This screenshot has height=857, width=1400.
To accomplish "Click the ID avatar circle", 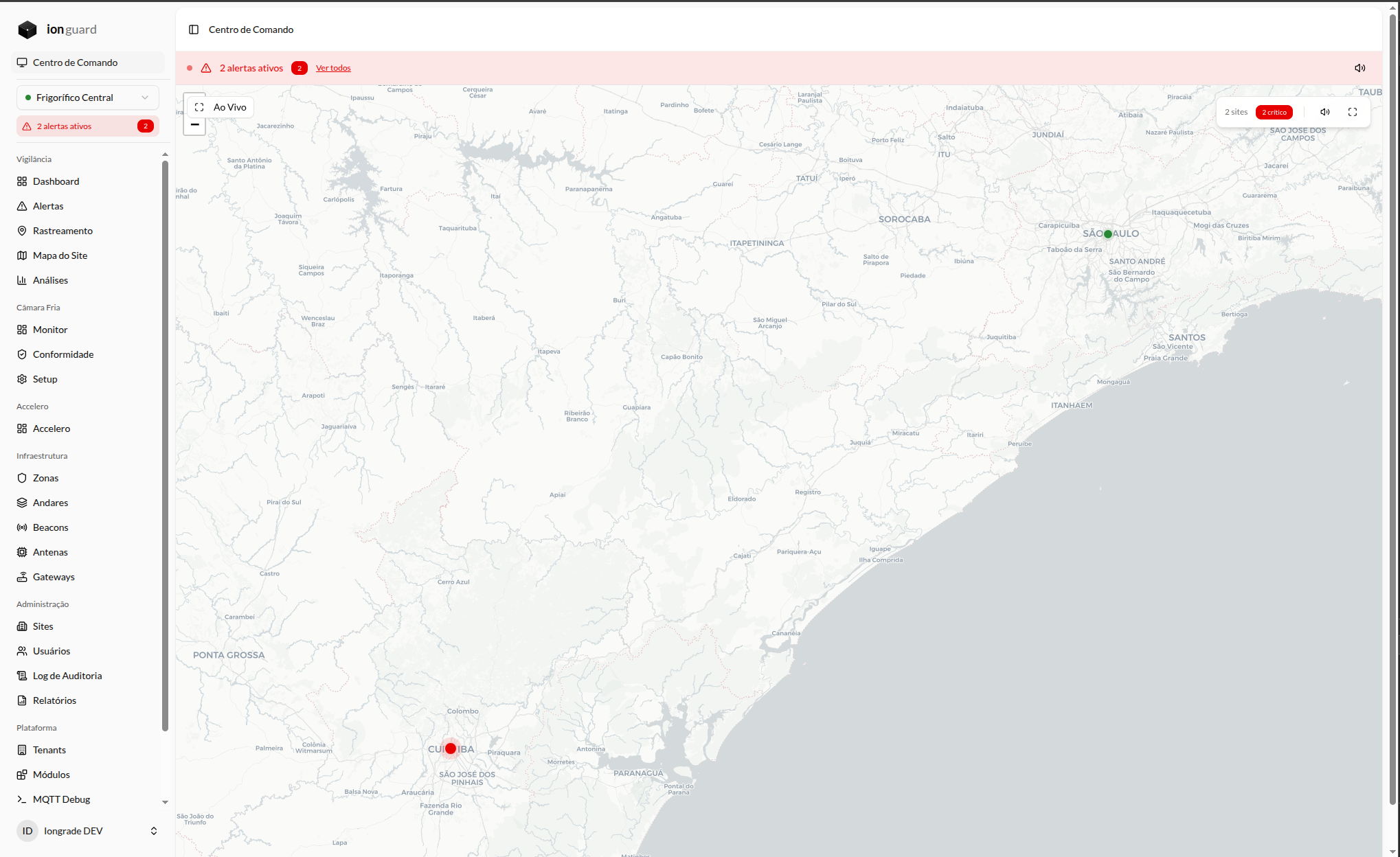I will point(27,831).
